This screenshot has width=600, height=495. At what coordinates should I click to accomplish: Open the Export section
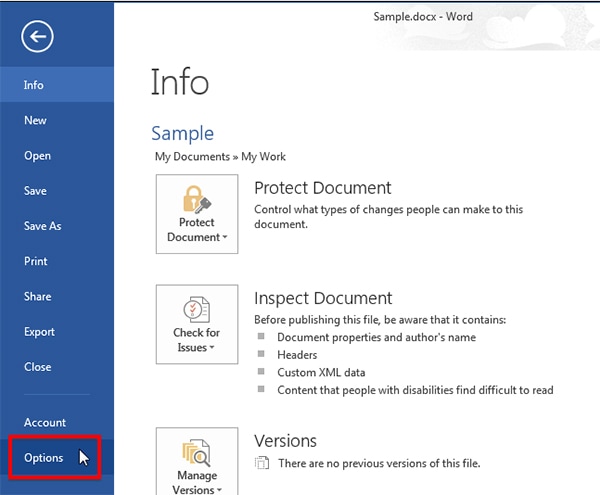[57, 332]
